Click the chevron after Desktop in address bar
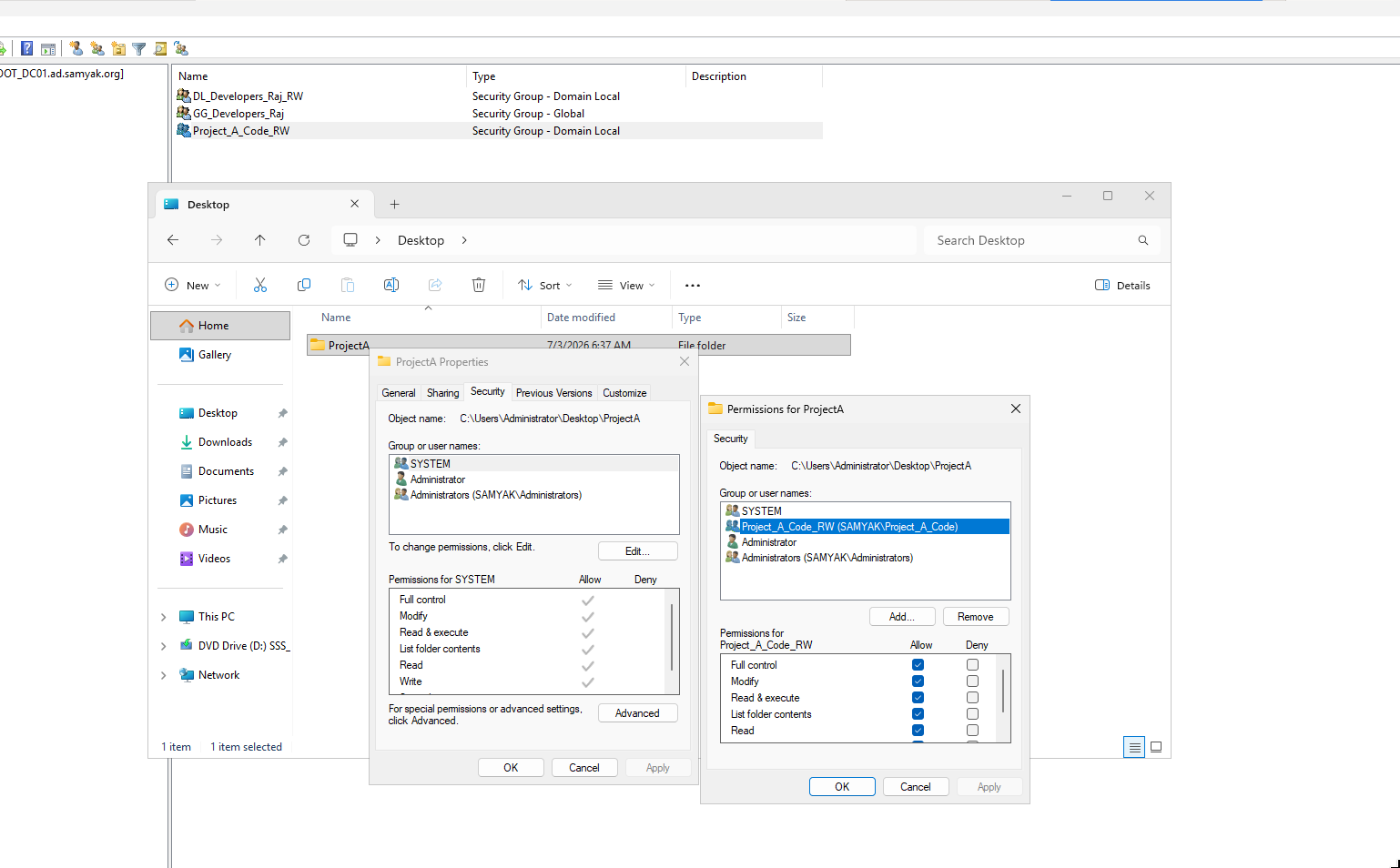 [x=464, y=240]
